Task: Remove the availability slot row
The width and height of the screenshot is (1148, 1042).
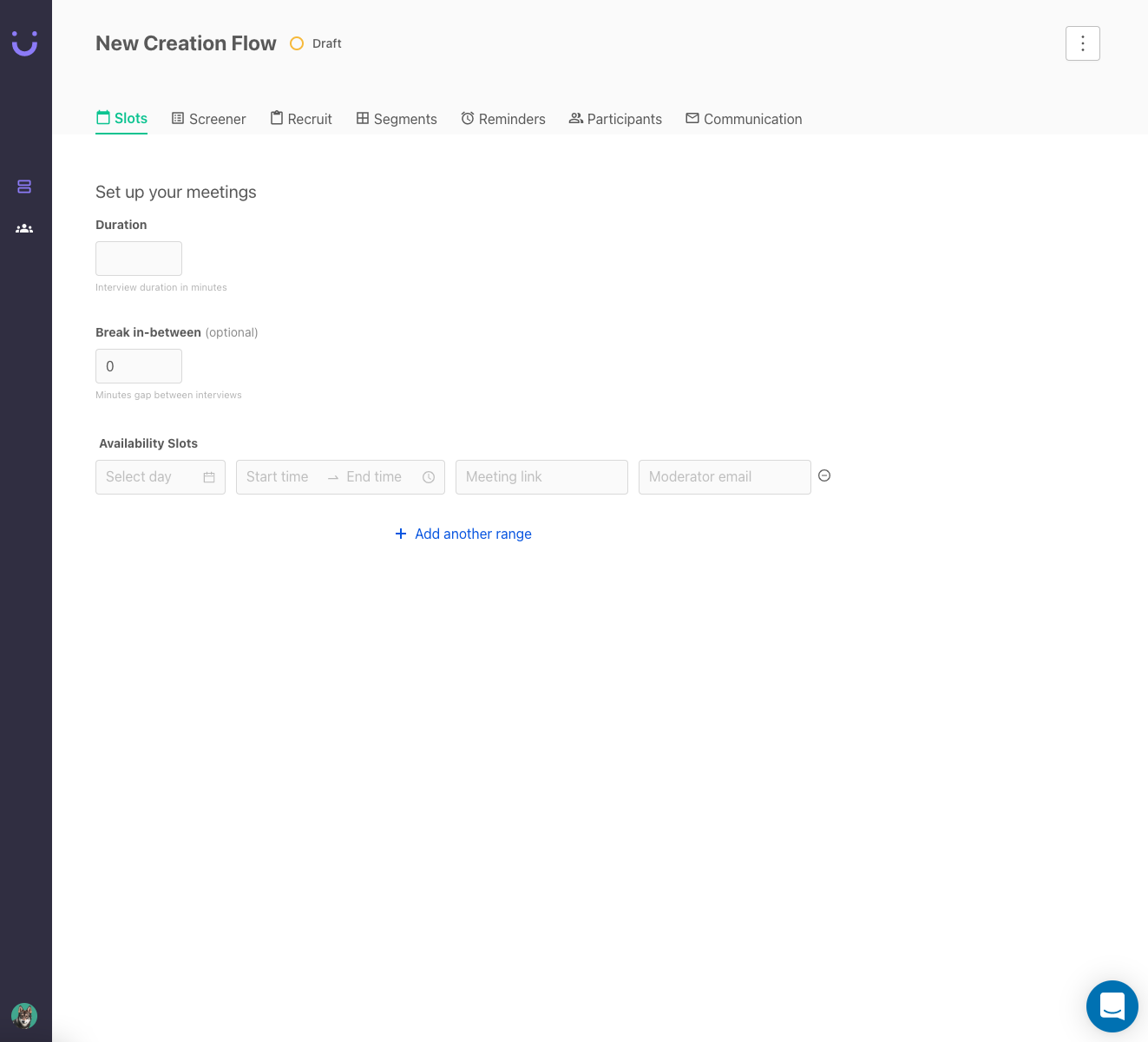Action: [x=824, y=475]
